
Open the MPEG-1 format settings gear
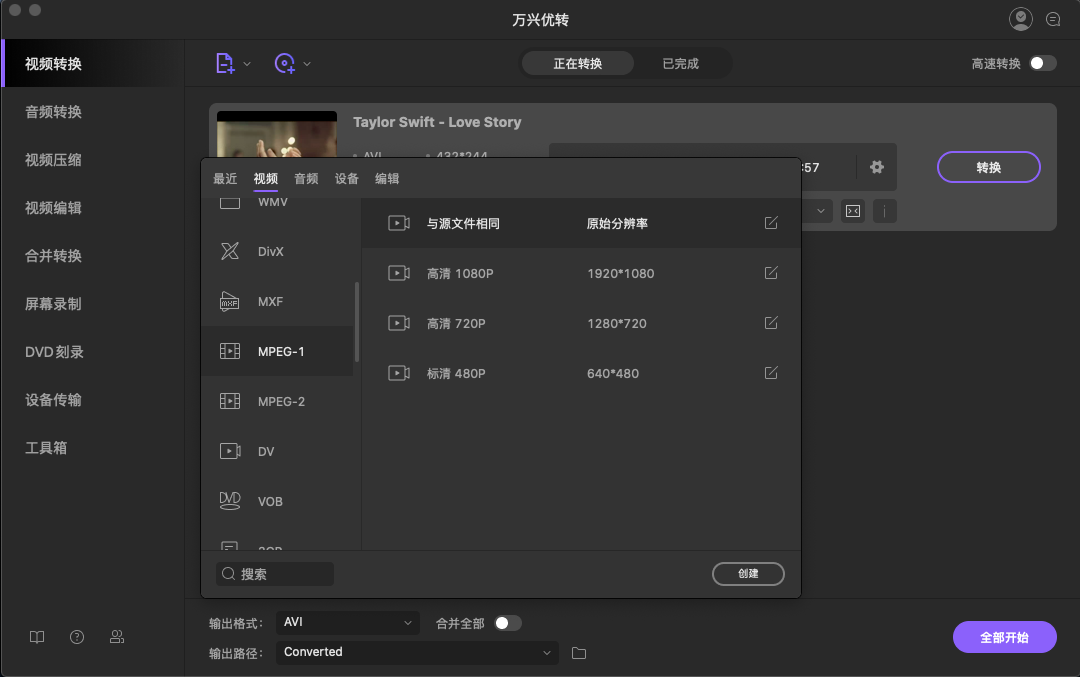tap(876, 167)
